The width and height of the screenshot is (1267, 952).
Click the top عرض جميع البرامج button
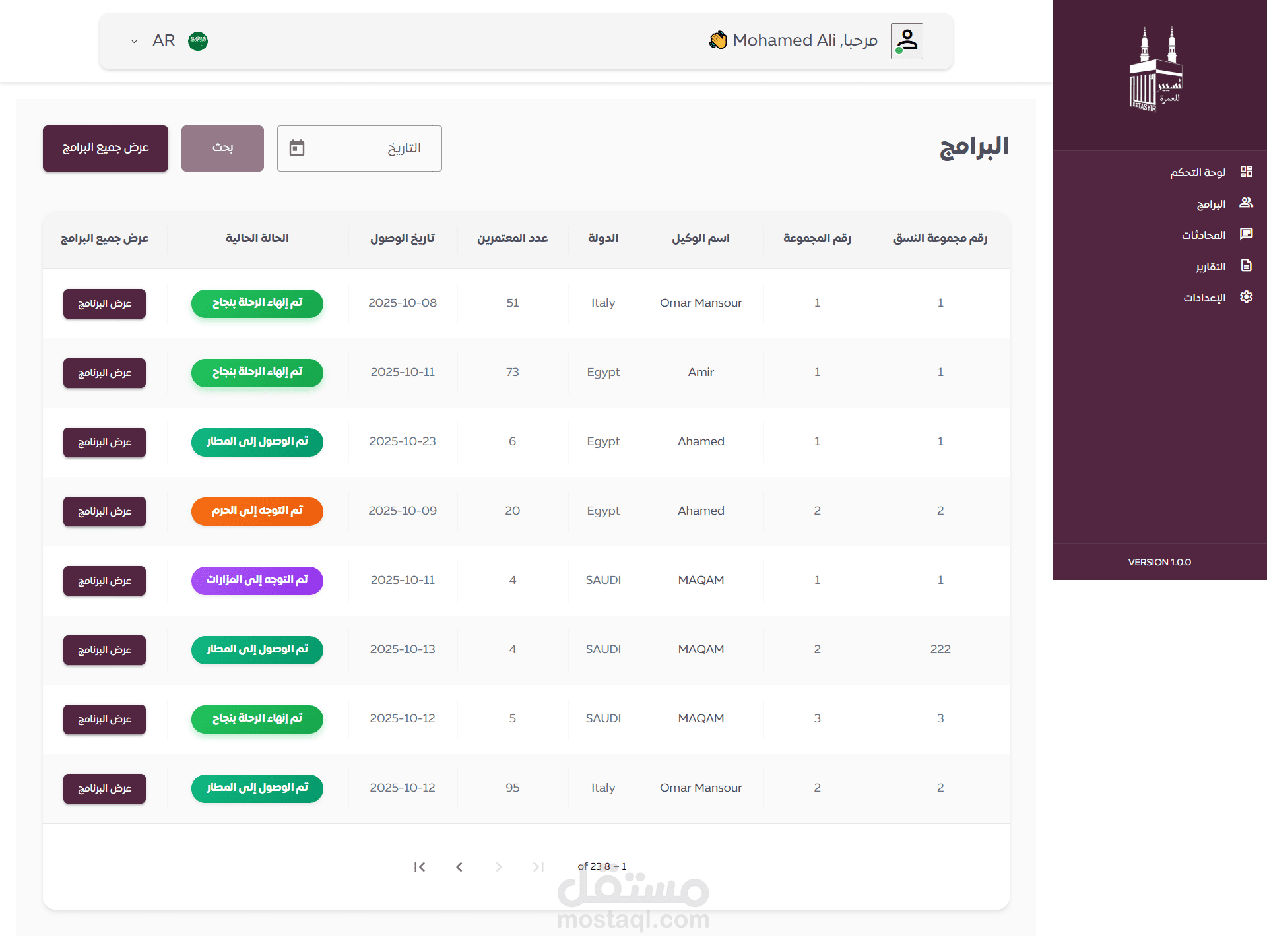[x=106, y=148]
